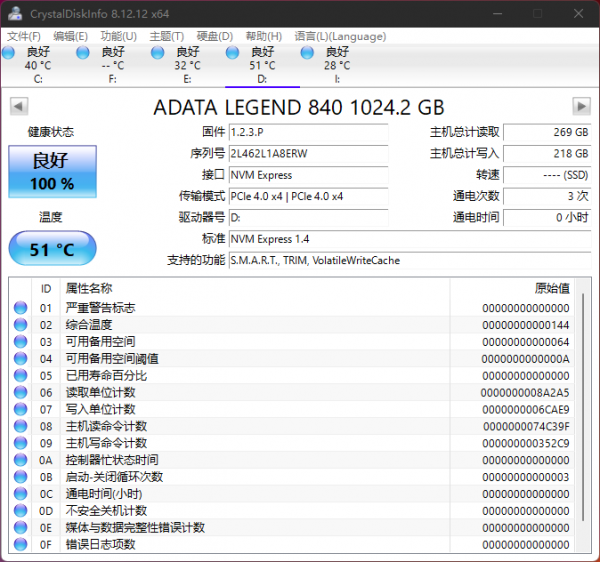Click the firmware field 1.2.3.P

308,132
